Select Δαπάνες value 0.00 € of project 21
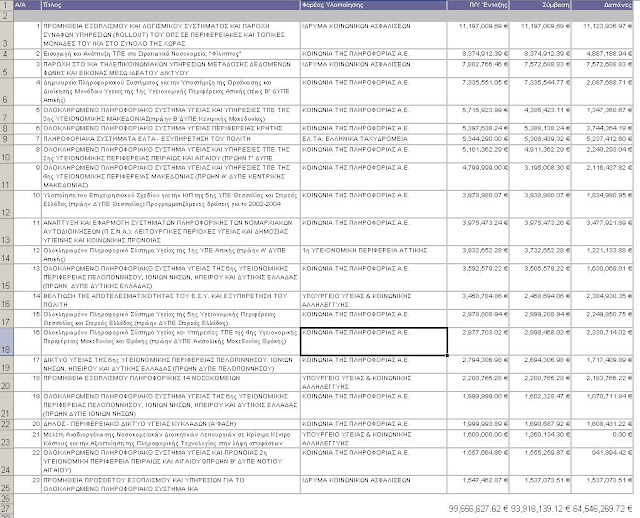Image resolution: width=640 pixels, height=518 pixels. tap(602, 439)
